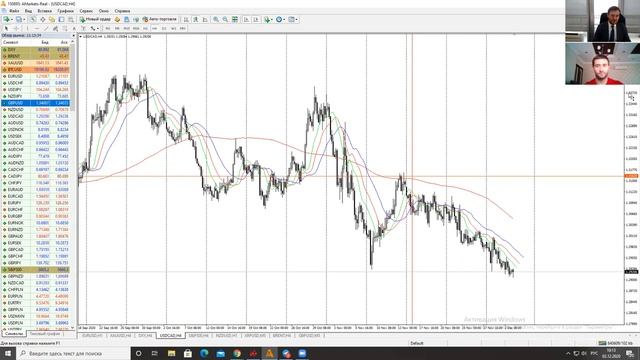
Task: Close the Market Watch panel
Action: click(x=73, y=36)
